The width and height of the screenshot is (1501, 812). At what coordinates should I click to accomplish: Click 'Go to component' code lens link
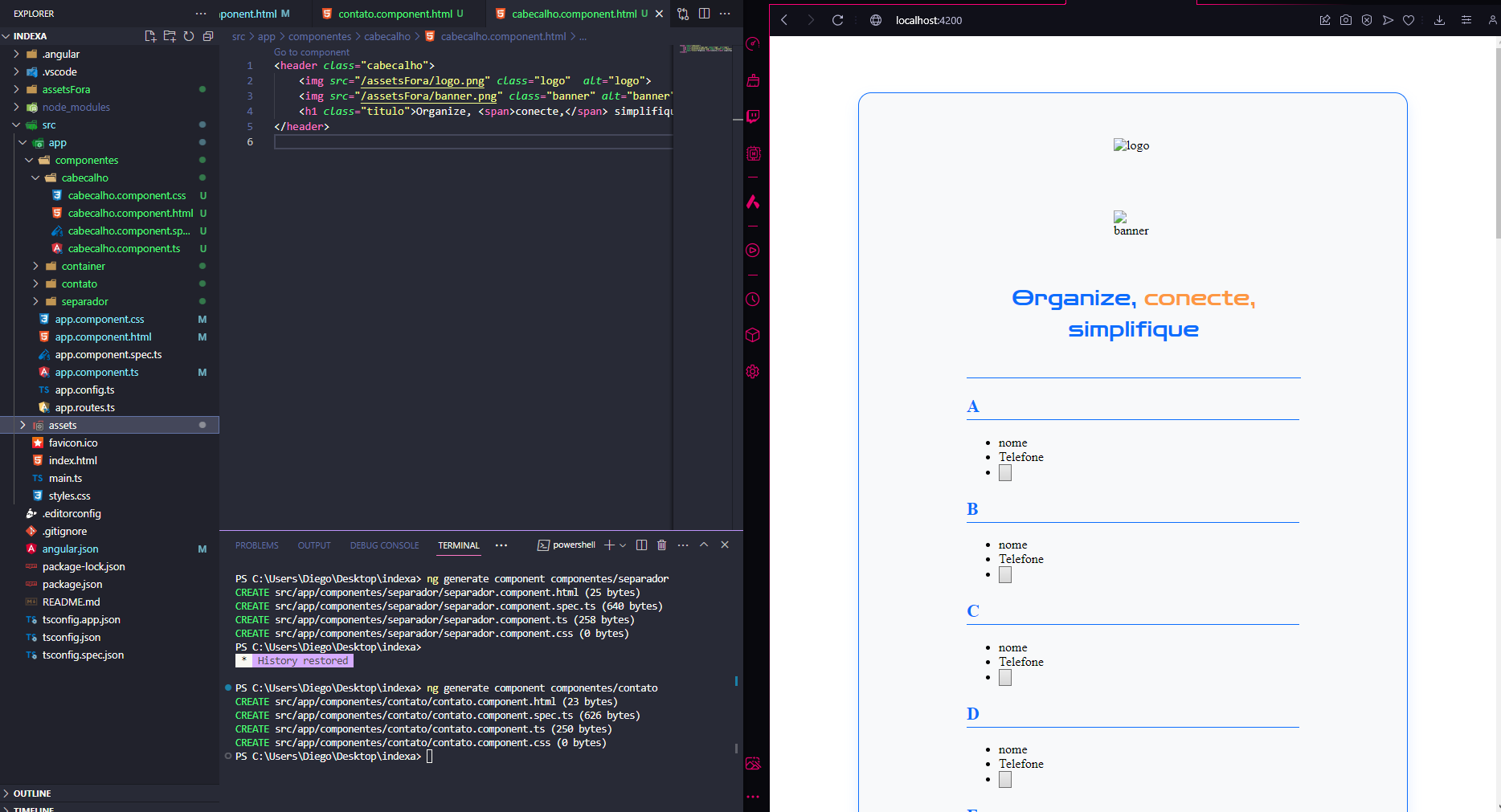pos(312,52)
